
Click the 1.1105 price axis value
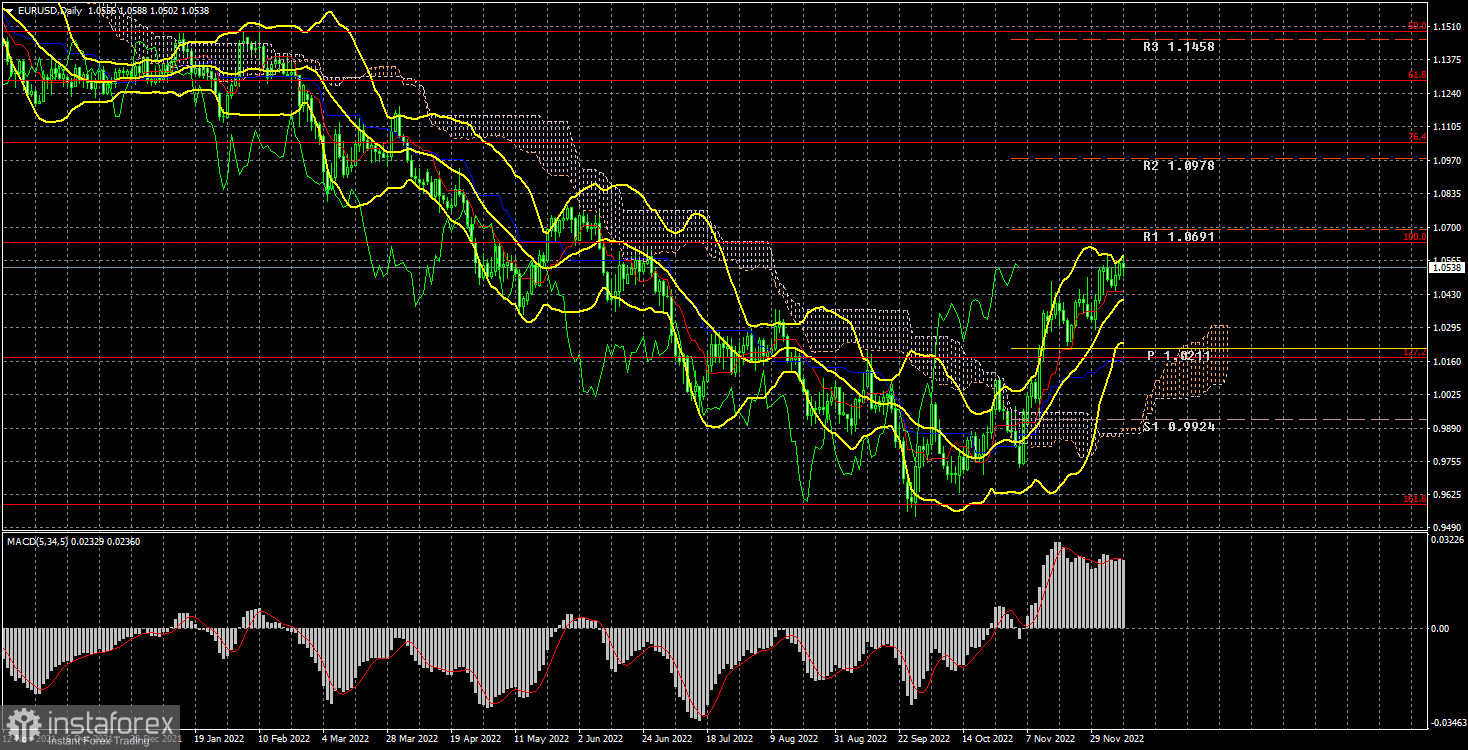(x=1447, y=128)
